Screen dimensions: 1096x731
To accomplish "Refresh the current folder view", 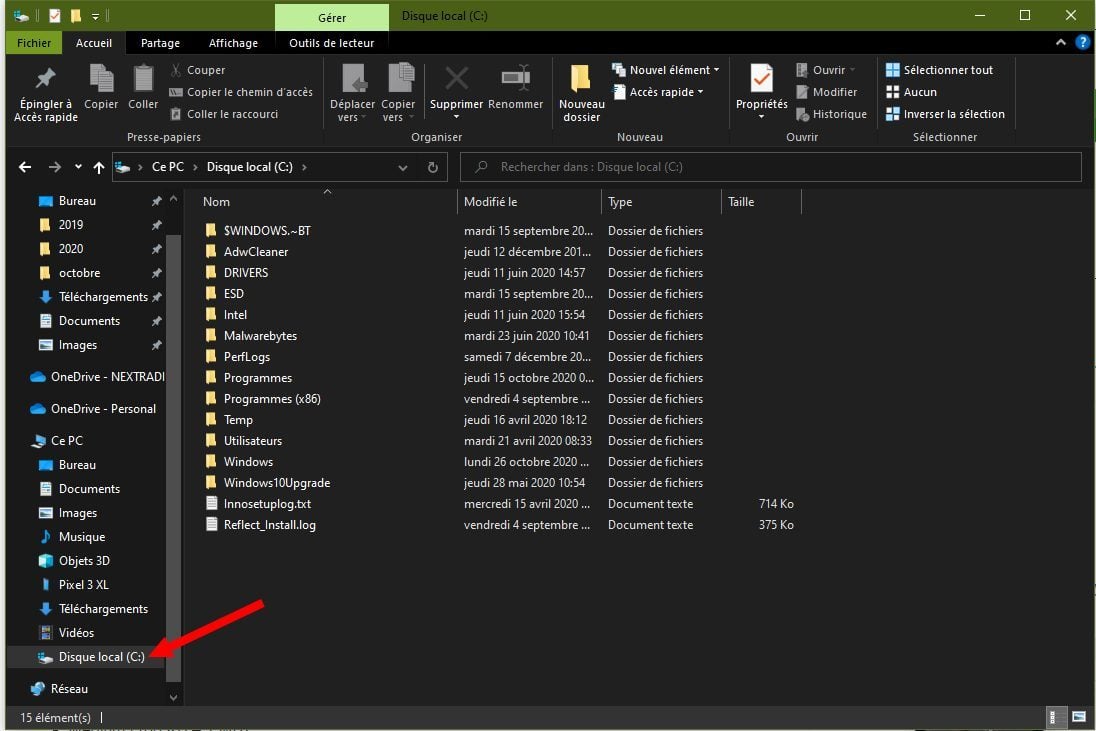I will [x=433, y=167].
